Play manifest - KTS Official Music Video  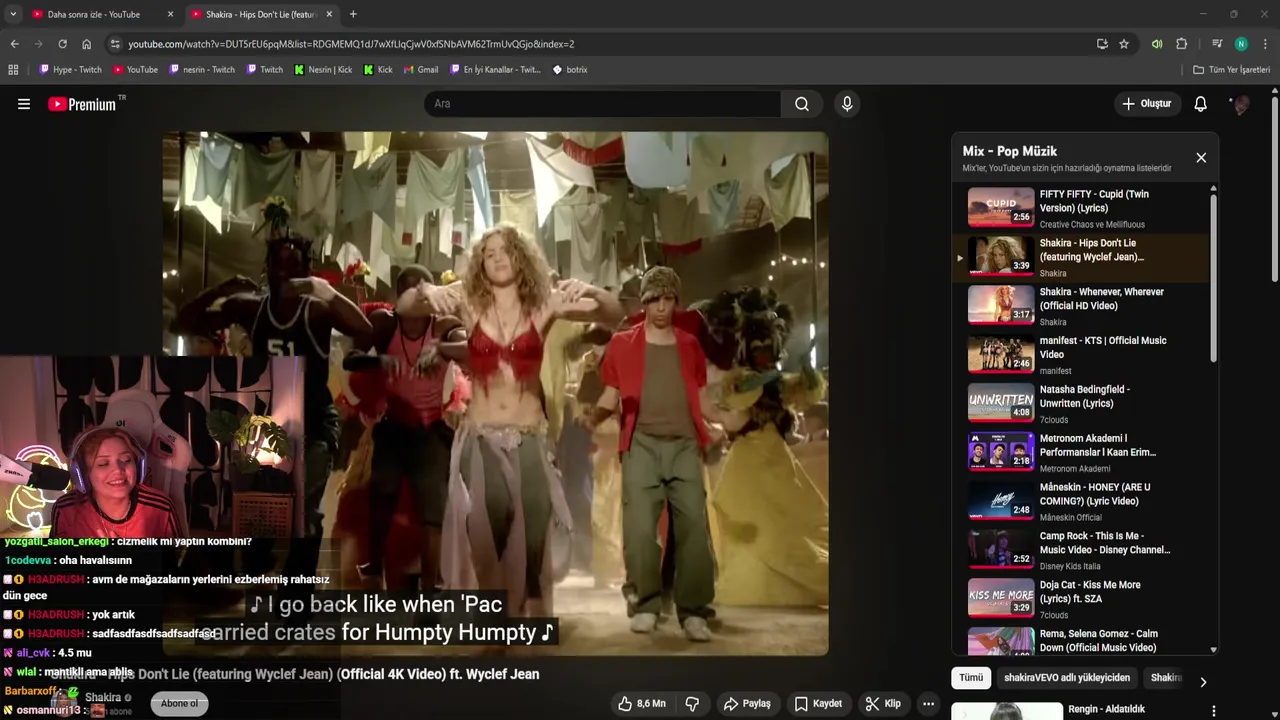(1080, 355)
